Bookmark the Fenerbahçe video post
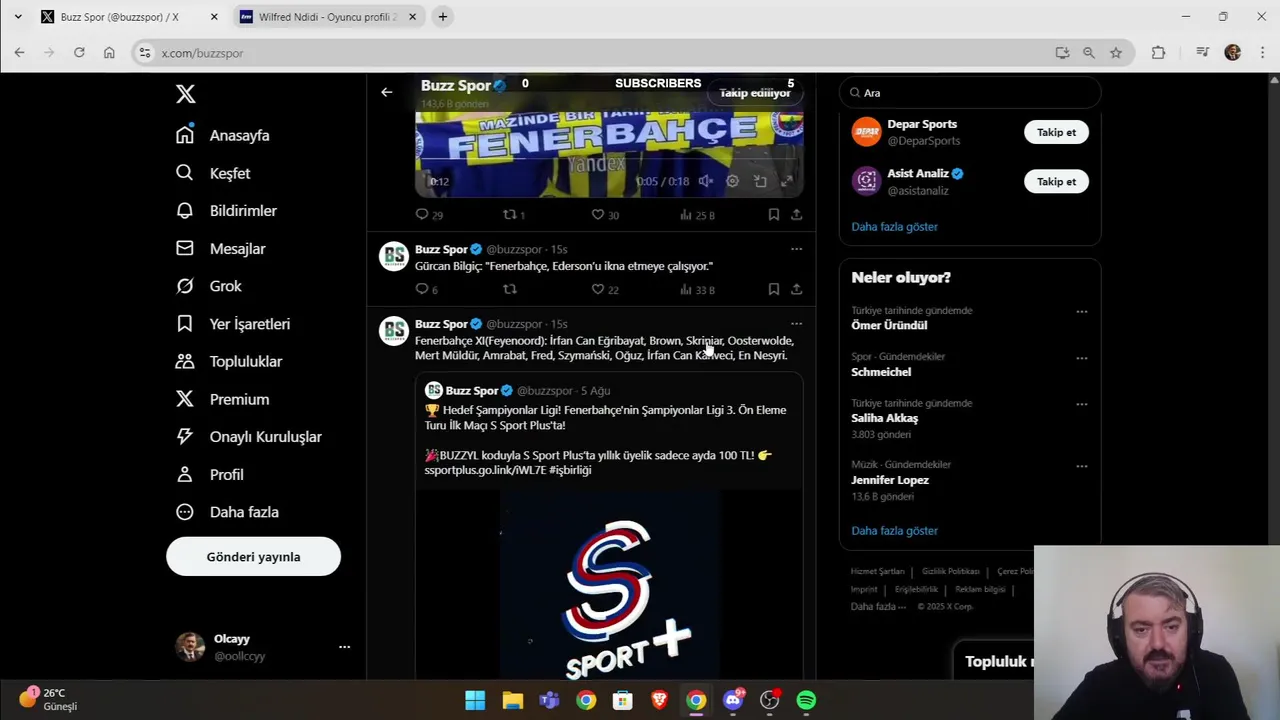 tap(774, 215)
